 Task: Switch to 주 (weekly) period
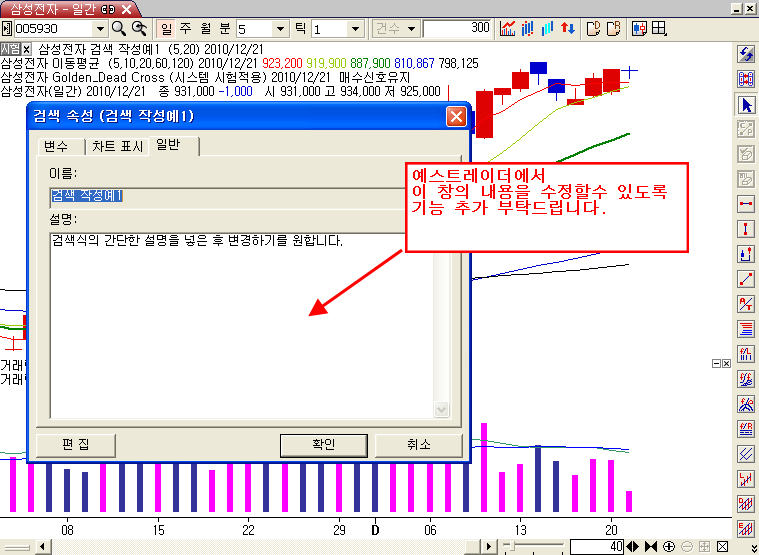tap(184, 28)
